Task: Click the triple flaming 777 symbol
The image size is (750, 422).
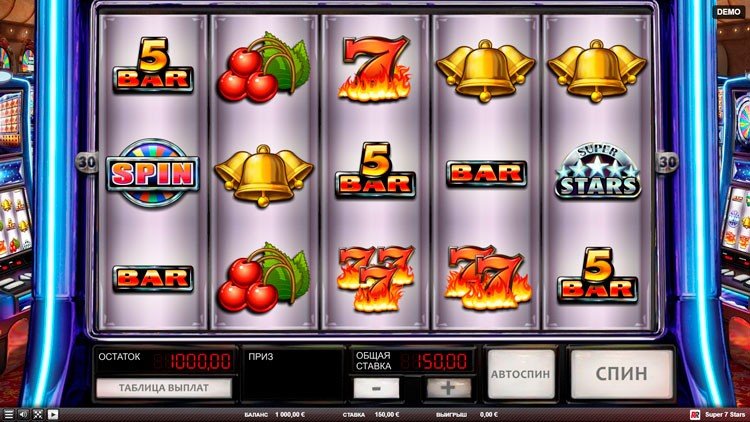Action: click(375, 278)
